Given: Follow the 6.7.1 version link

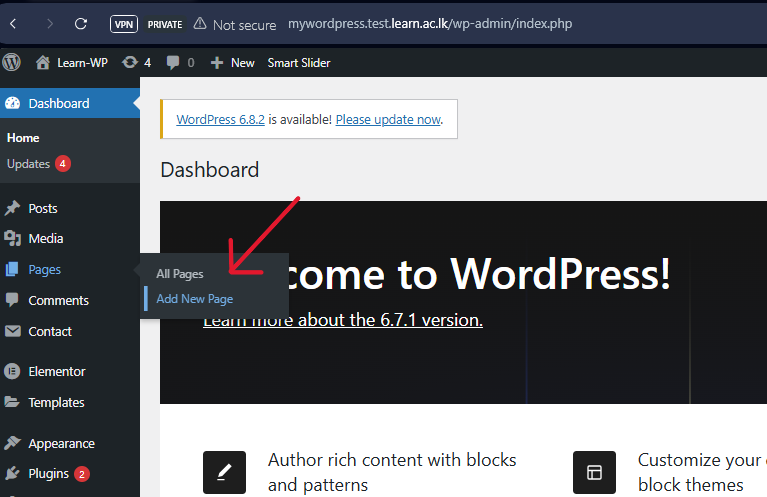Looking at the screenshot, I should coord(343,320).
